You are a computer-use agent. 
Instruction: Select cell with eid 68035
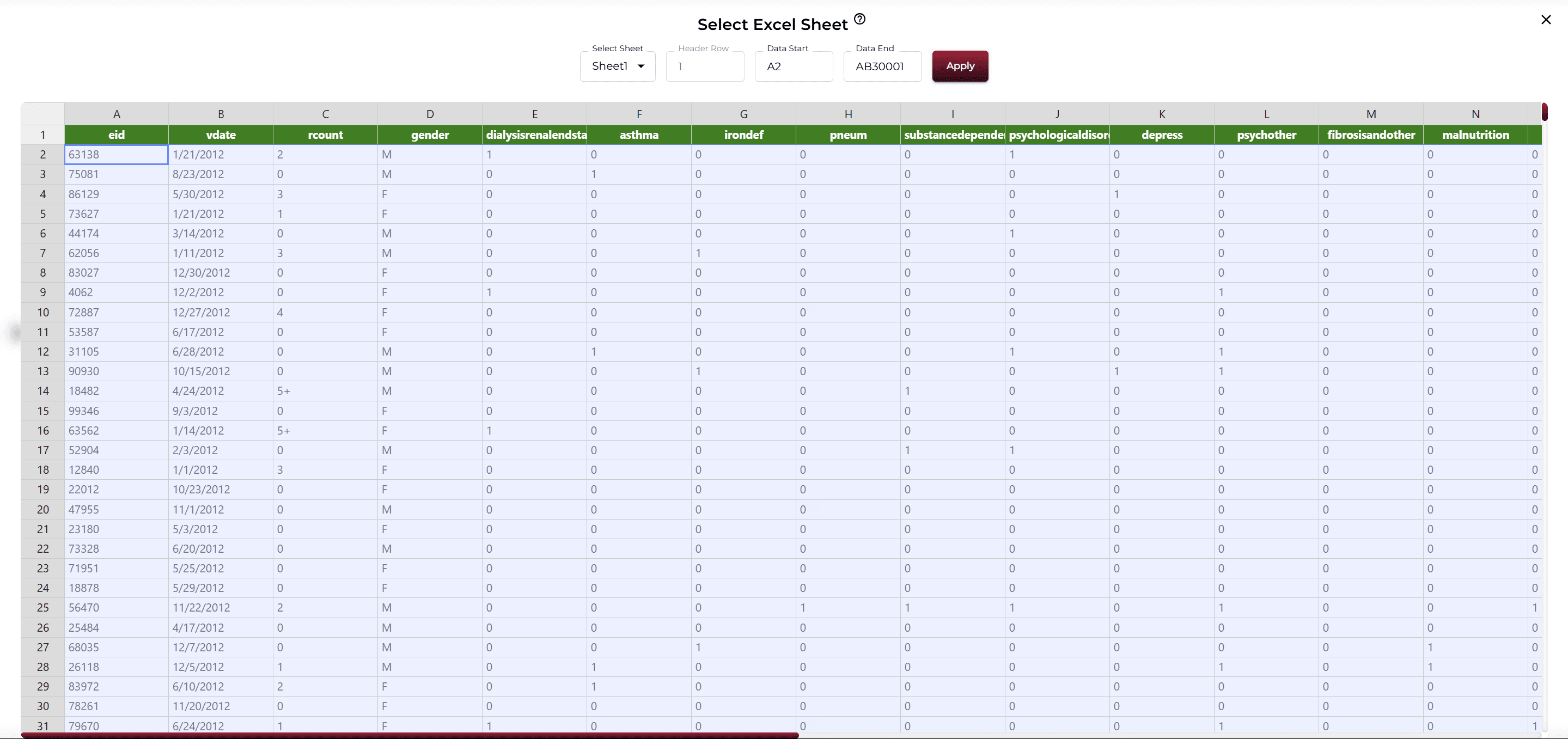(x=116, y=647)
